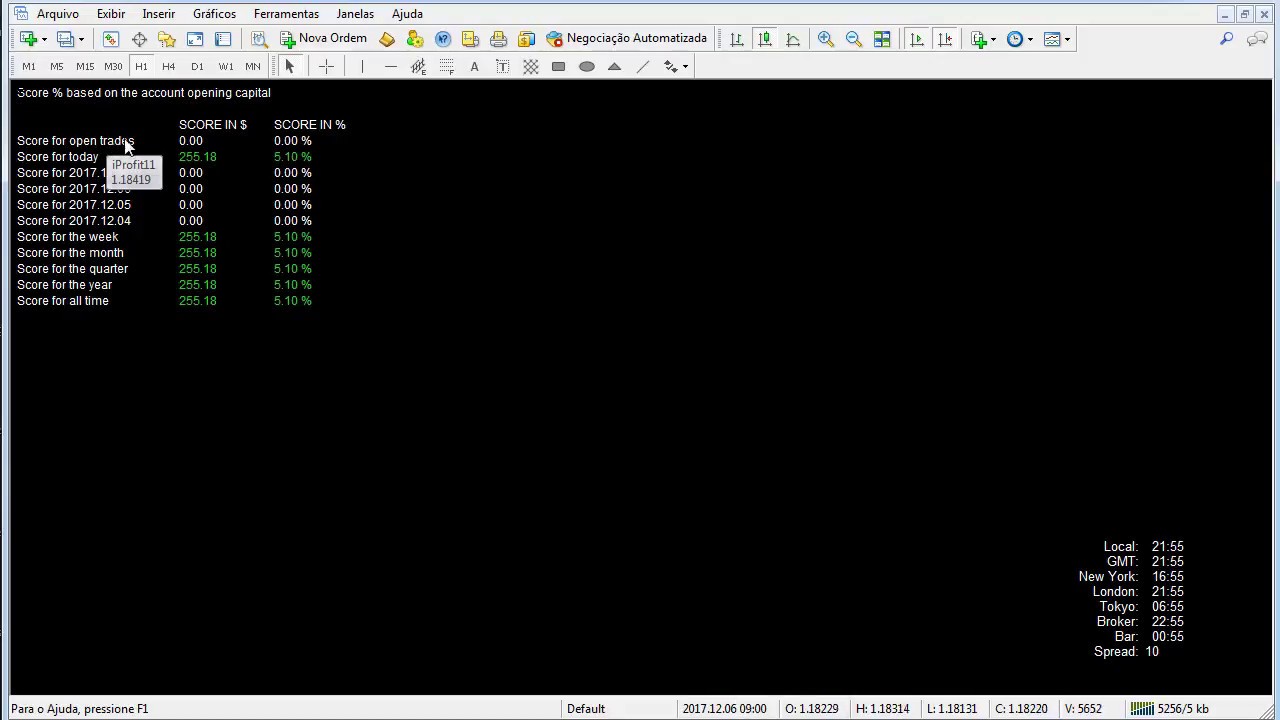Expand the templates dropdown arrow

pos(1067,40)
